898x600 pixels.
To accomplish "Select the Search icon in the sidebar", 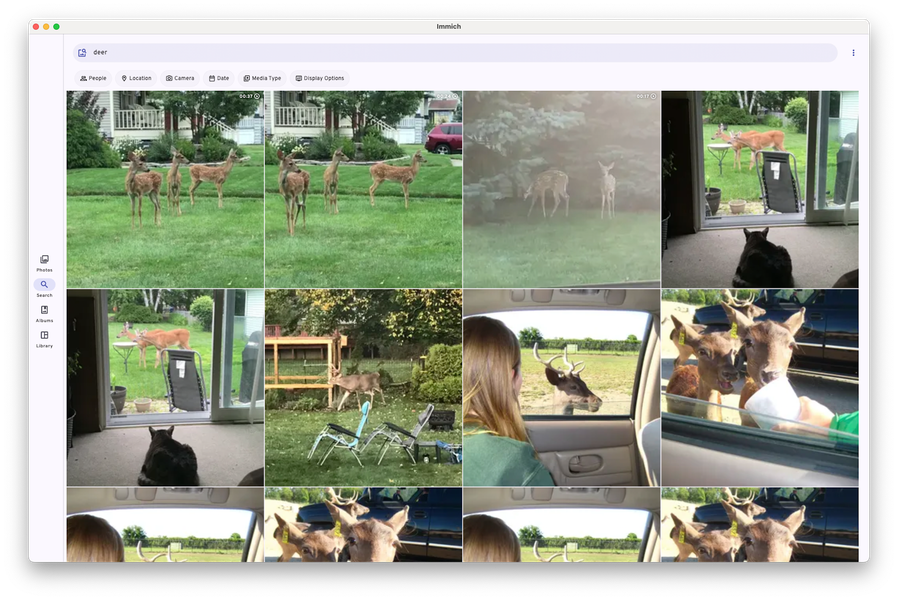I will point(44,288).
